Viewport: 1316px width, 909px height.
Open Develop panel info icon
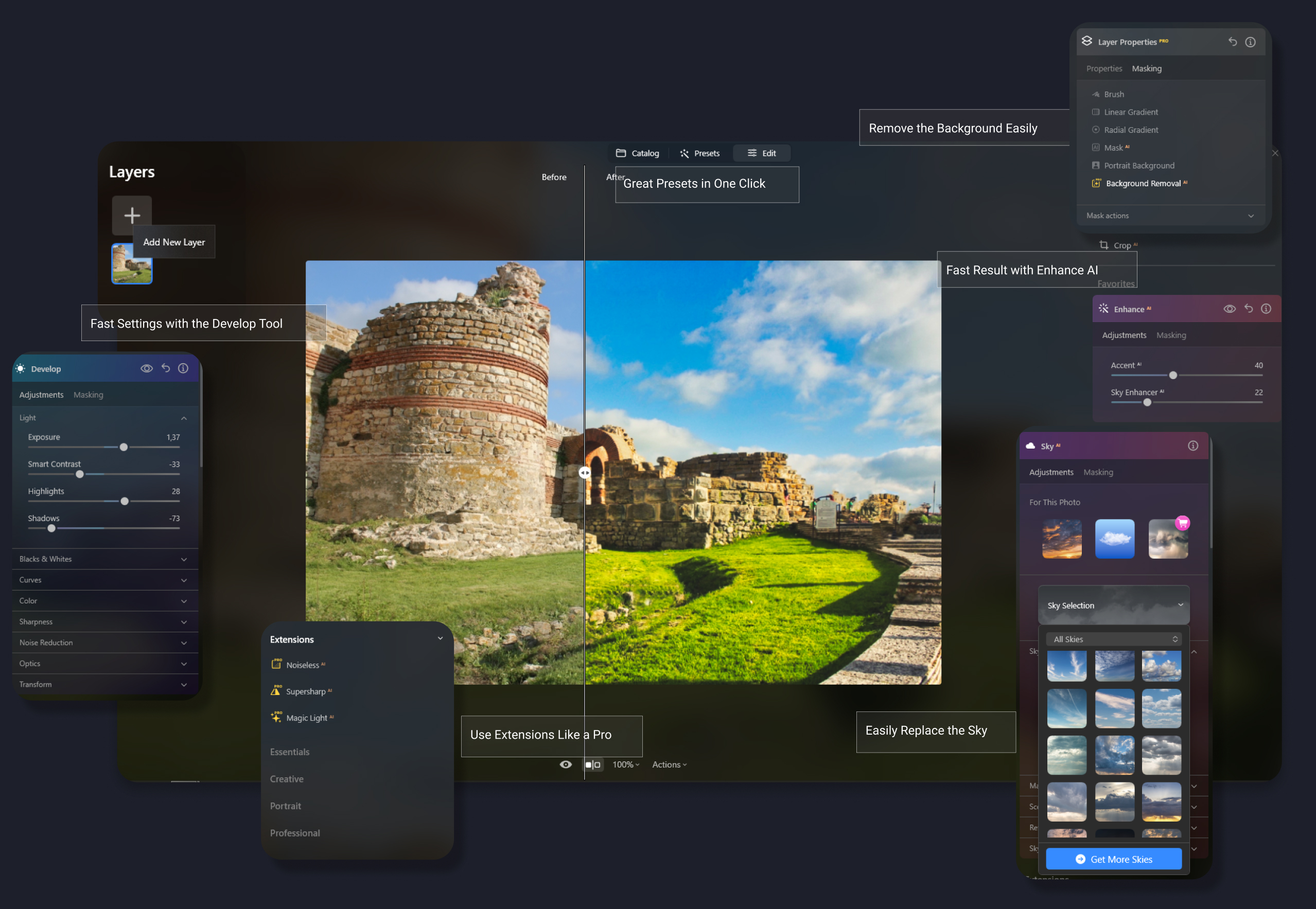[183, 368]
